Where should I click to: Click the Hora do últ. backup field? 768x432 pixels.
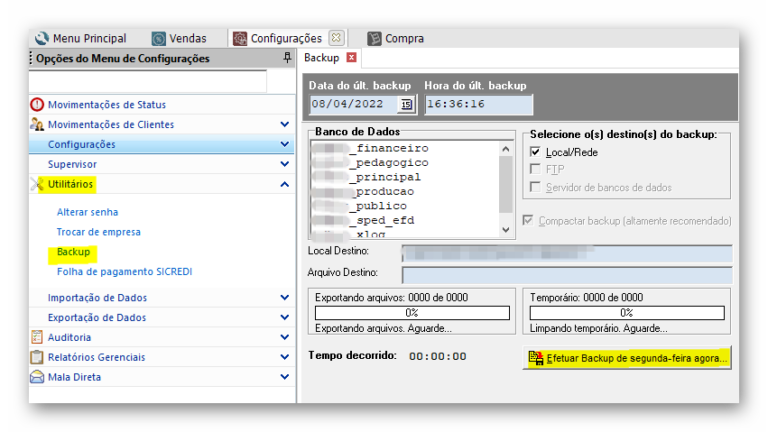point(479,104)
